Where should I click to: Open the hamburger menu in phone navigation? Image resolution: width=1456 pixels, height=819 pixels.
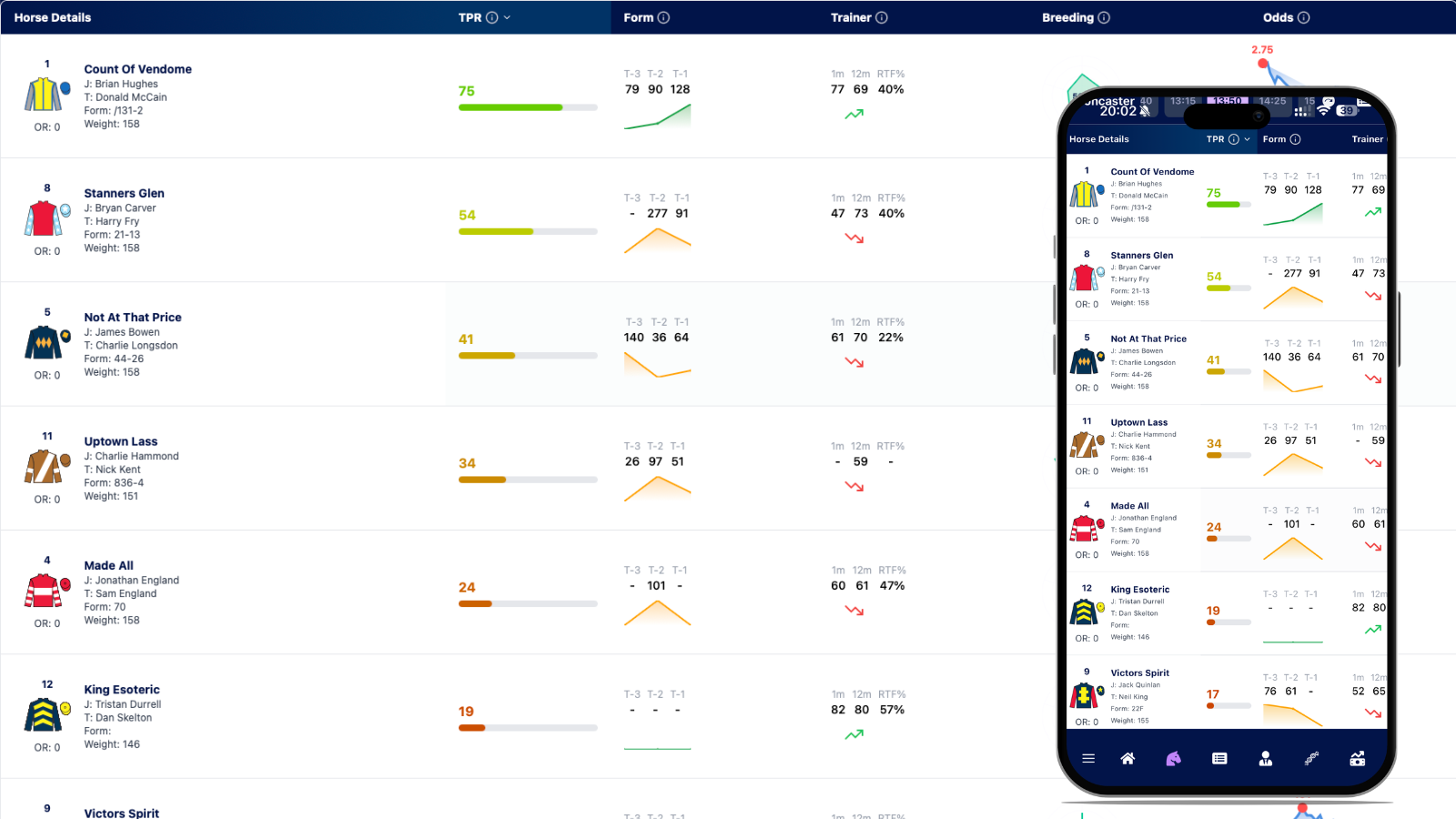(1088, 759)
